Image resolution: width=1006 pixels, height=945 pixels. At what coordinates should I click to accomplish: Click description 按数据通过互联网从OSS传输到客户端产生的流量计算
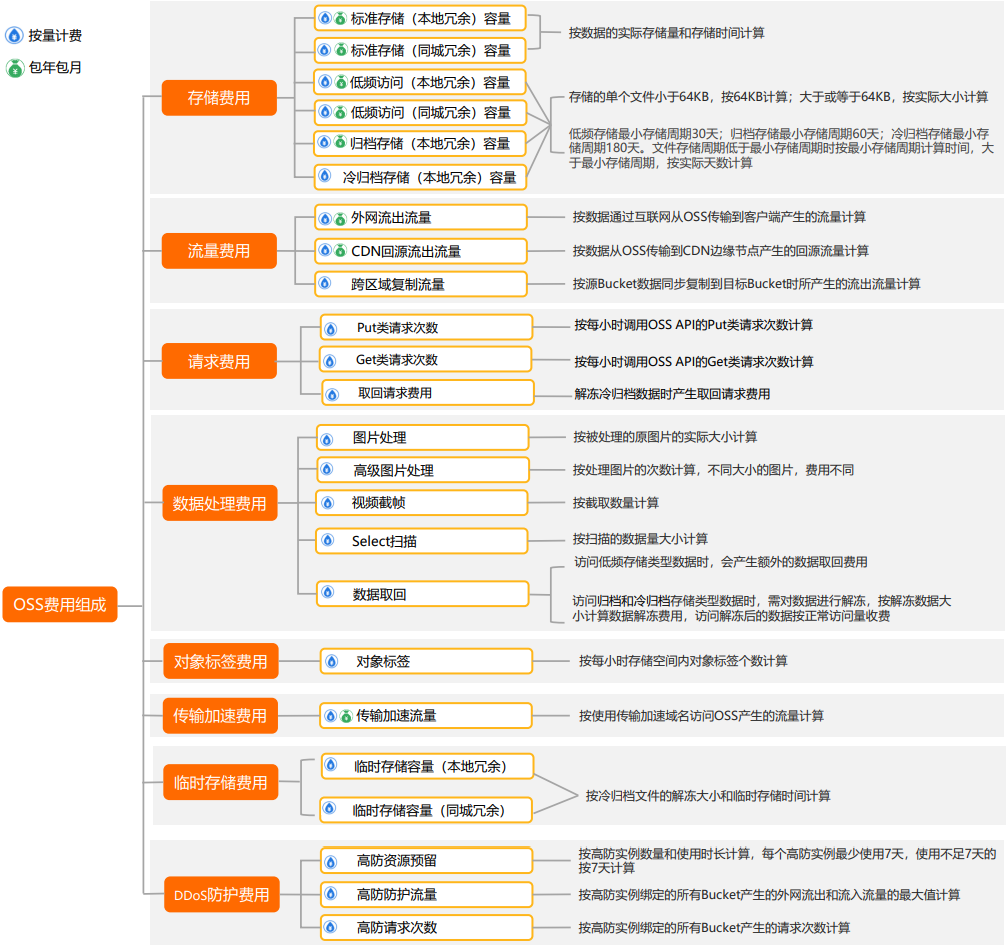(x=719, y=217)
